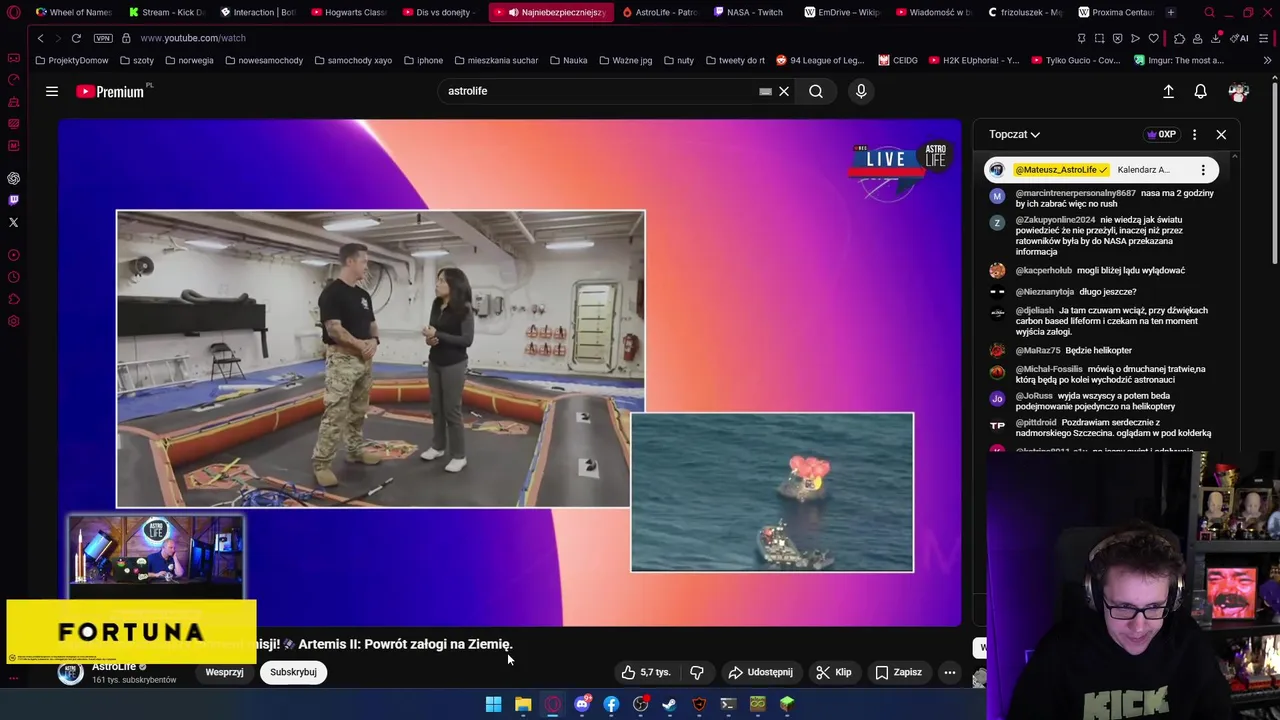This screenshot has height=720, width=1280.
Task: Open the Nauka bookmarks folder
Action: tap(568, 60)
